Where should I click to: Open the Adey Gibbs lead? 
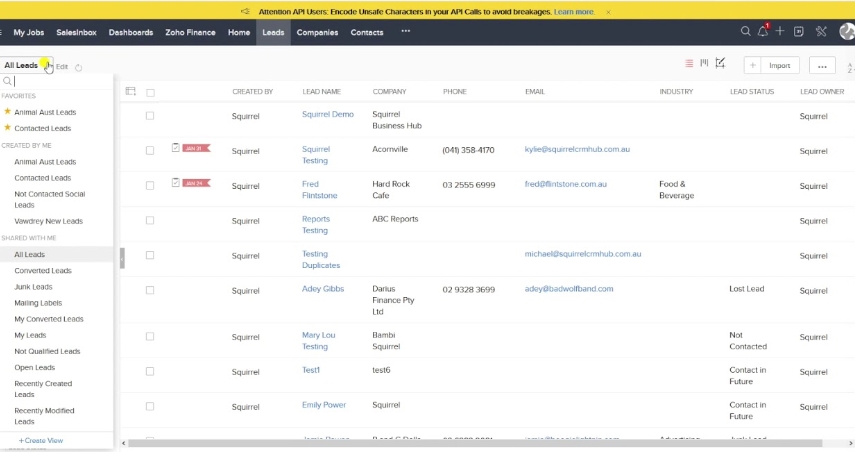click(x=323, y=288)
